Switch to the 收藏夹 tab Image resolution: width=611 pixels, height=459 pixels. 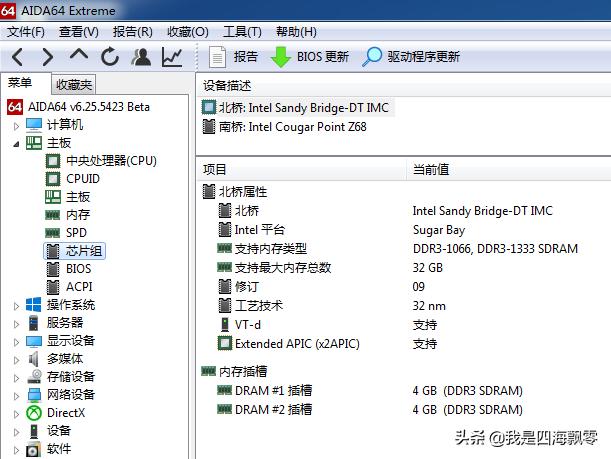(x=74, y=84)
